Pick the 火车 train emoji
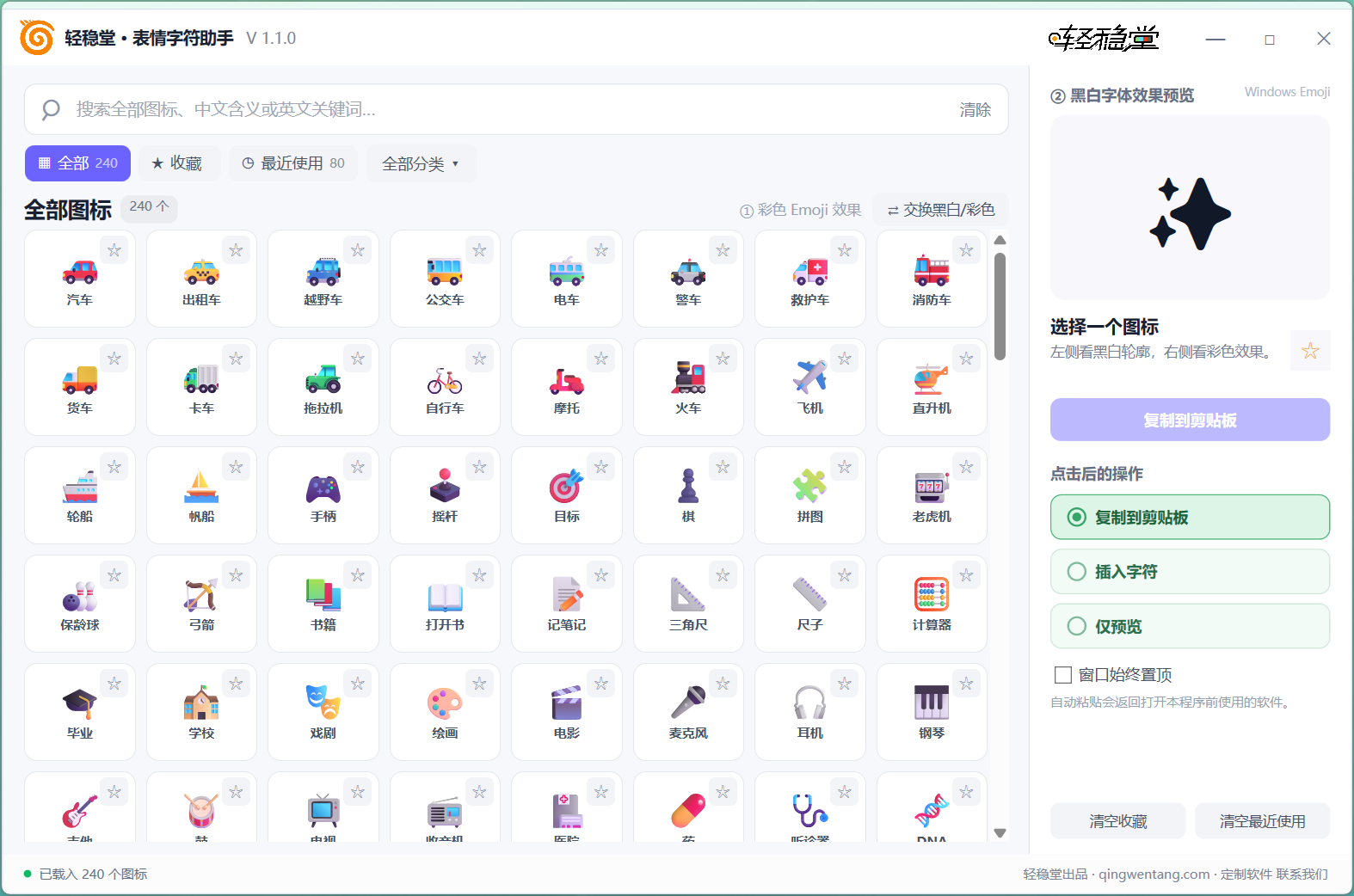The width and height of the screenshot is (1354, 896). click(688, 387)
